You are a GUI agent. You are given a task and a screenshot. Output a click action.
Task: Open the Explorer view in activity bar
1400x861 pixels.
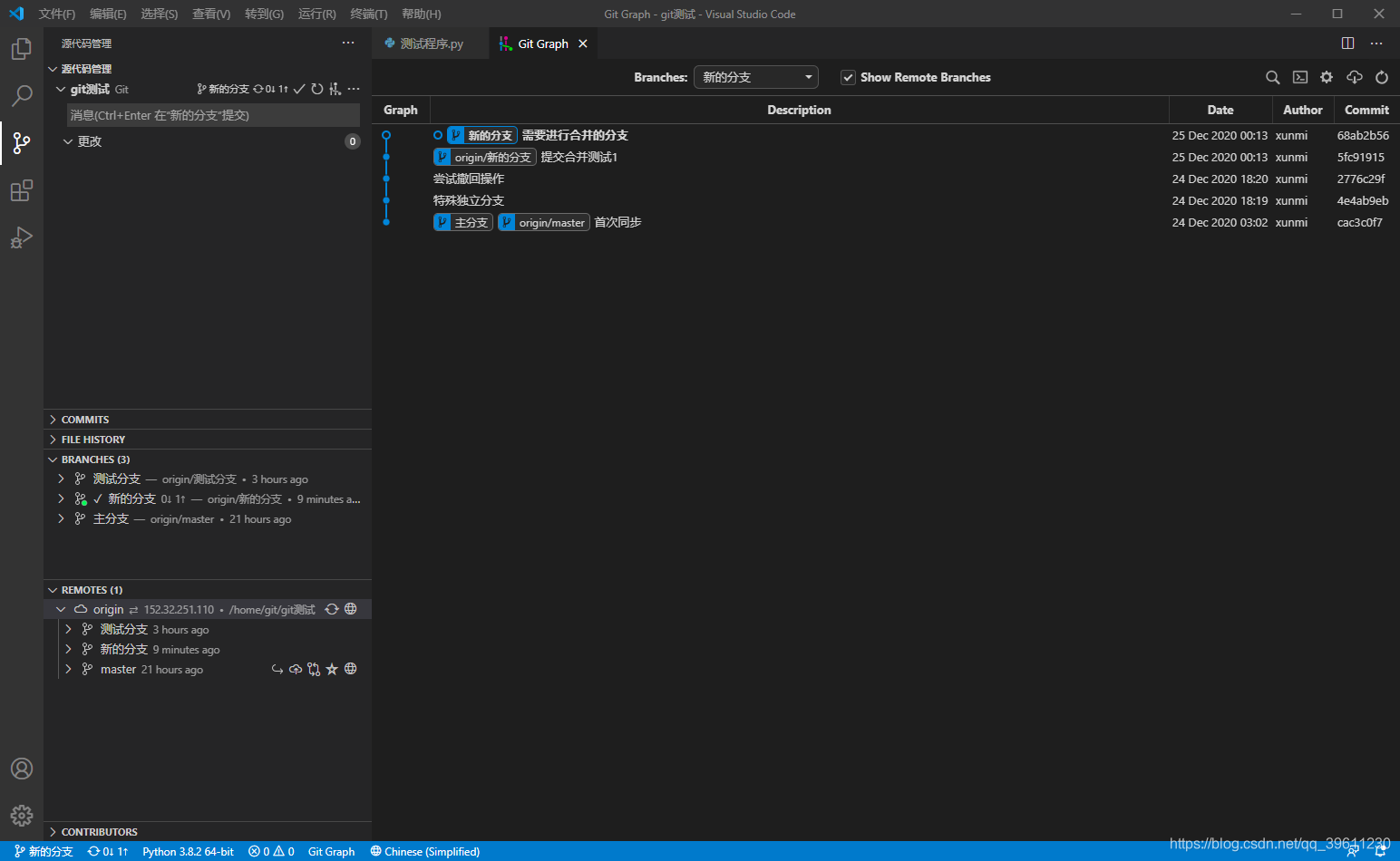coord(22,49)
